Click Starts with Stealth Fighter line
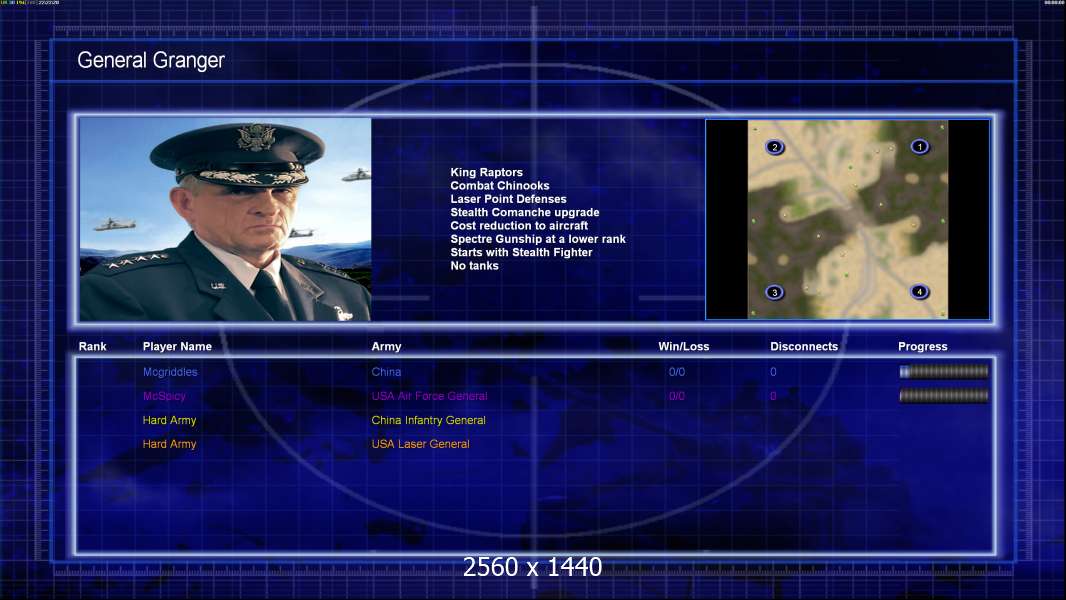The image size is (1066, 600). point(521,252)
